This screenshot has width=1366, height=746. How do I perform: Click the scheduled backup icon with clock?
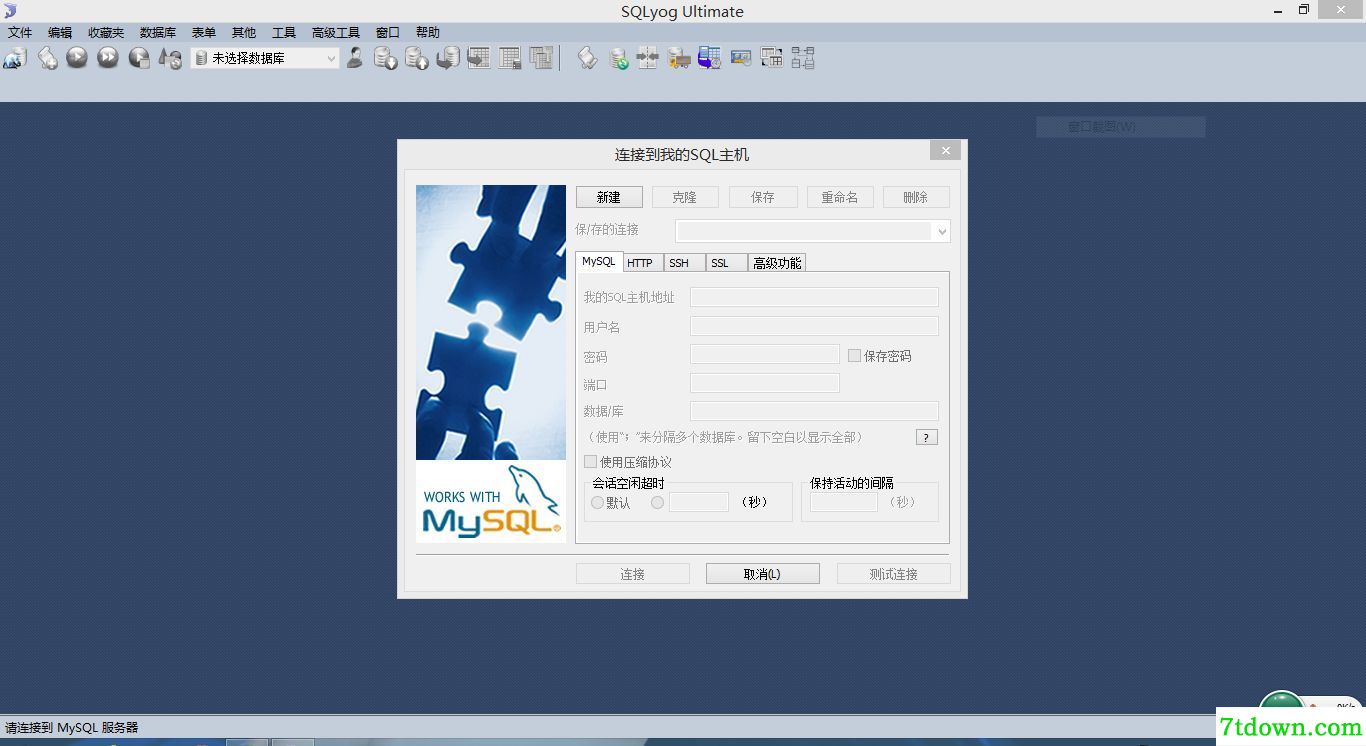(x=710, y=58)
